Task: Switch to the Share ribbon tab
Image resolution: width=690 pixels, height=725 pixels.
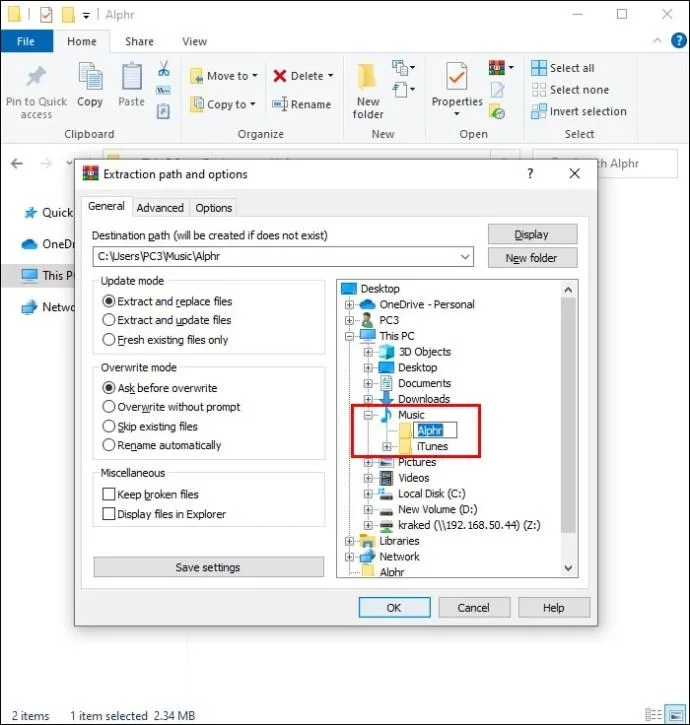Action: 139,42
